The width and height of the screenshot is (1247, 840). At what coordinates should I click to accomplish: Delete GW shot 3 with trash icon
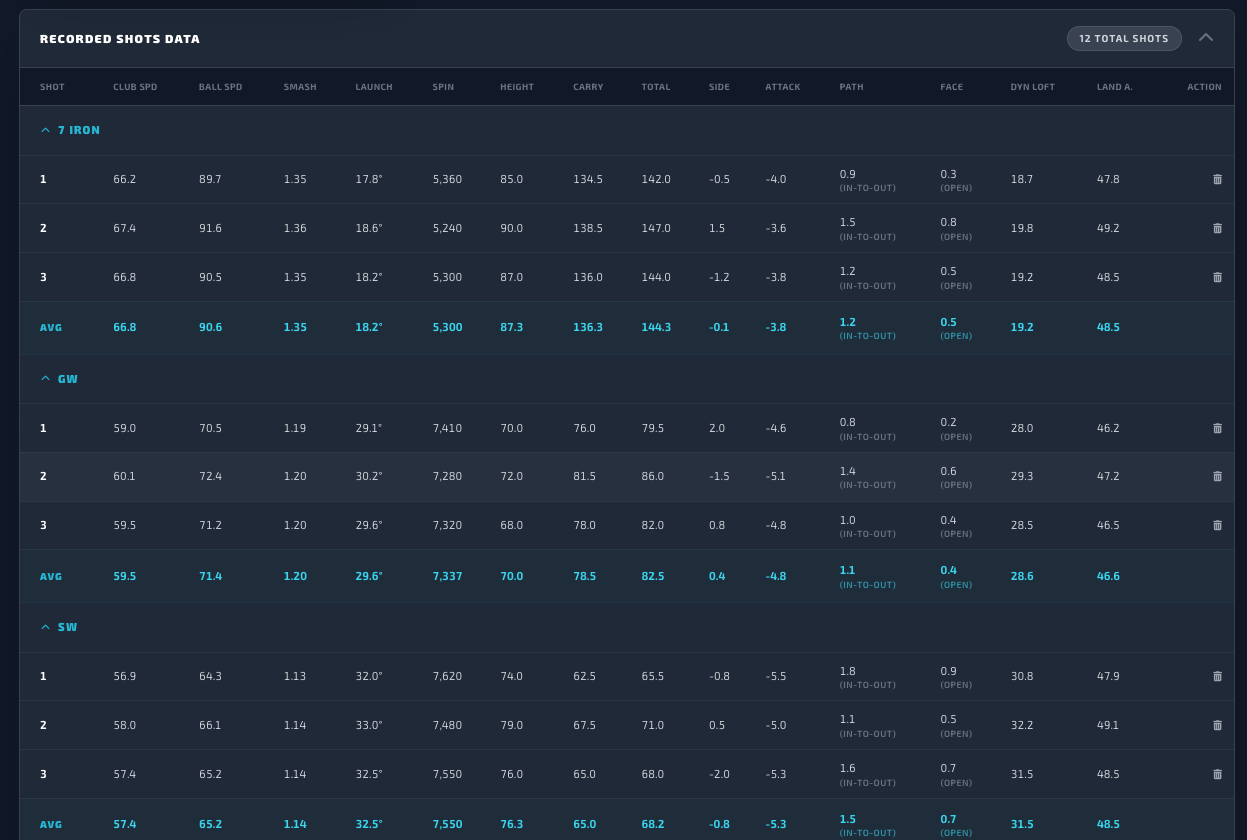pyautogui.click(x=1217, y=525)
